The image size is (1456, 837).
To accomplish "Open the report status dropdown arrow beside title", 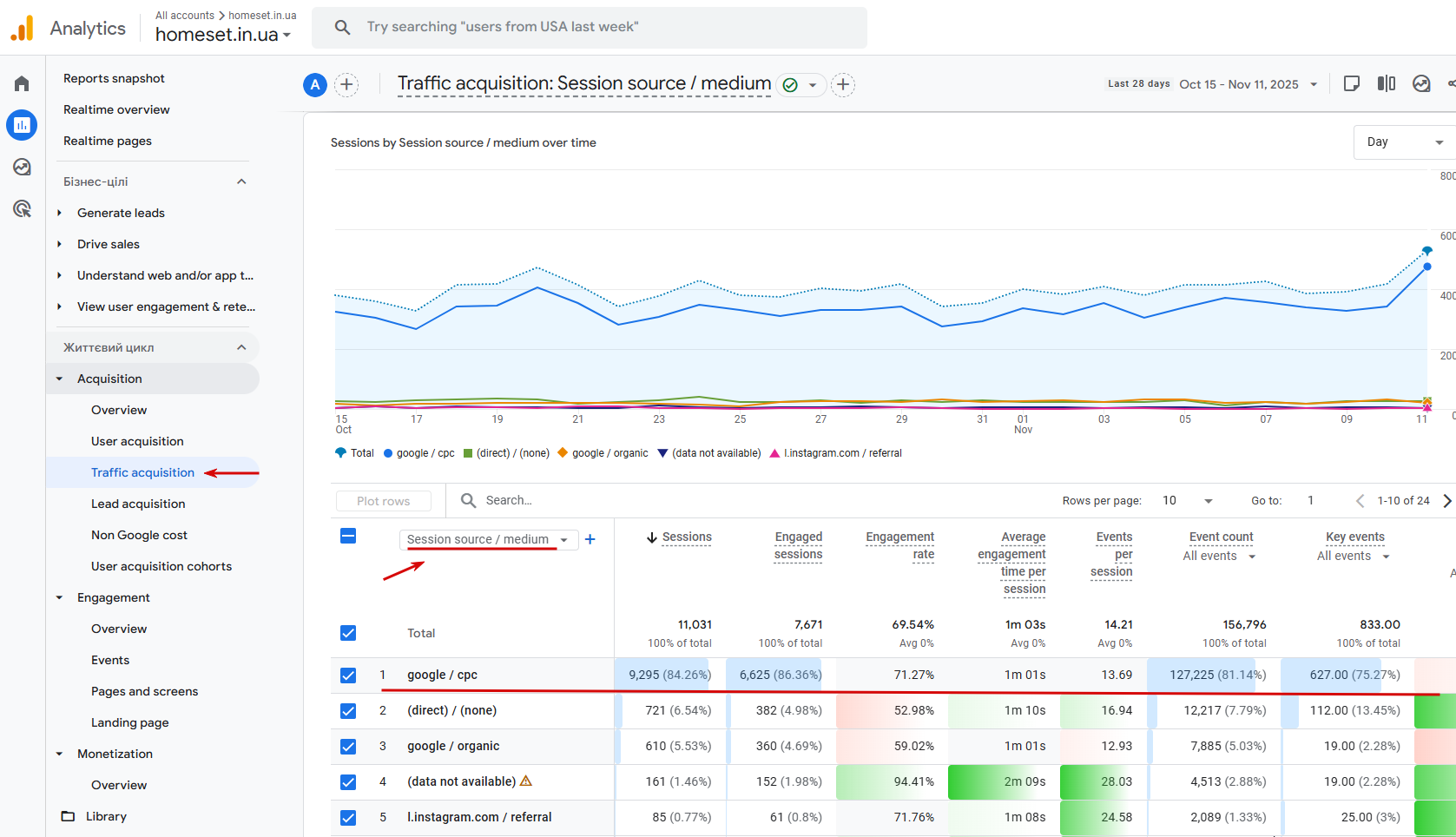I will pyautogui.click(x=813, y=85).
